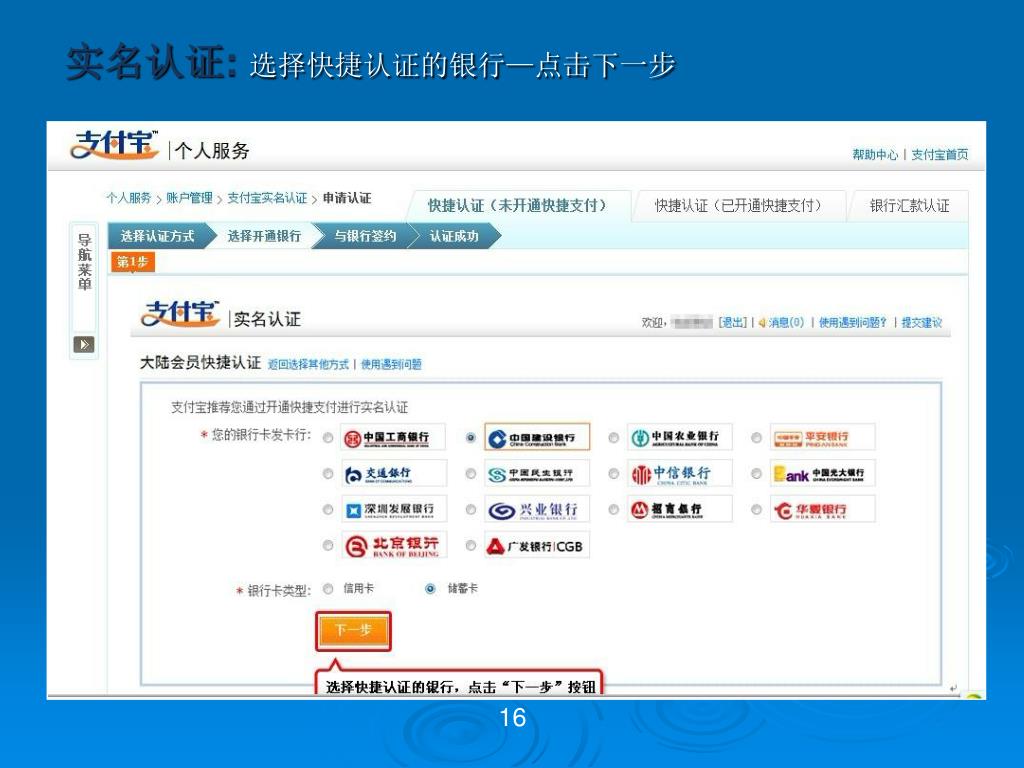Click the 中信银行 bank logo
The image size is (1024, 768).
click(679, 473)
